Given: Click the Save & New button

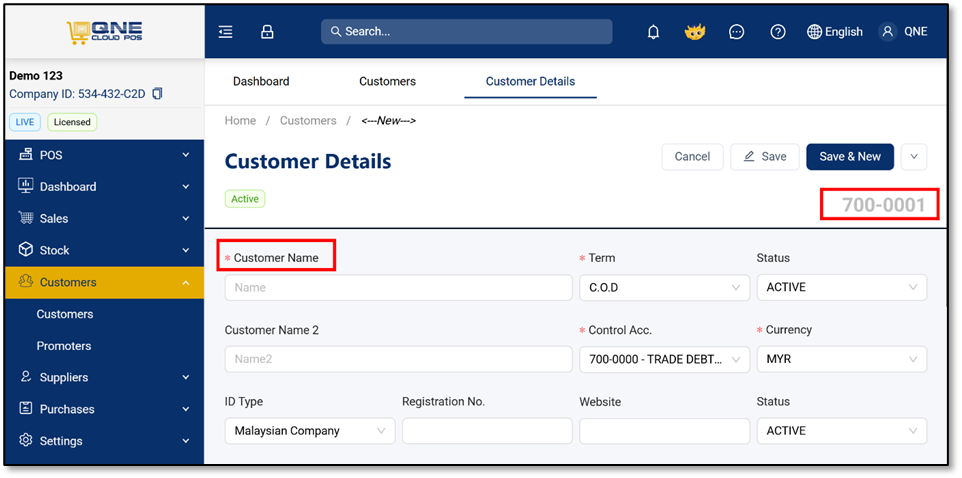Looking at the screenshot, I should 850,156.
